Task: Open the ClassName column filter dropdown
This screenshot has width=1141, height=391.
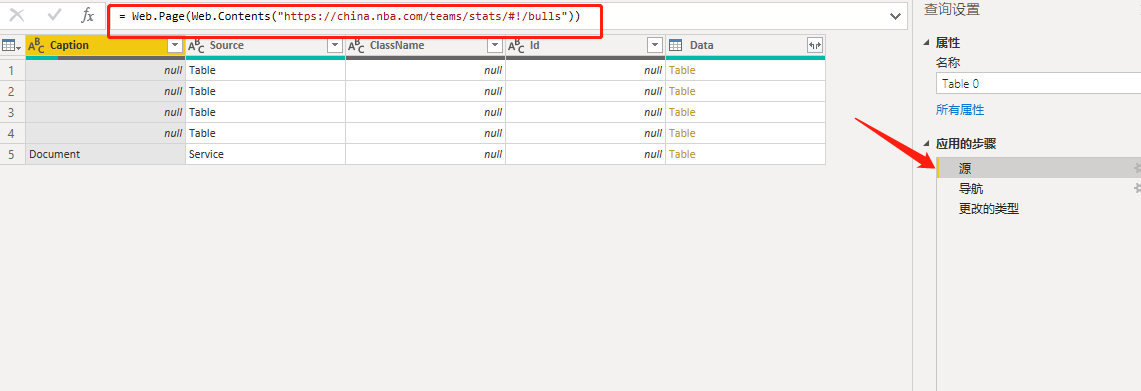Action: [495, 45]
